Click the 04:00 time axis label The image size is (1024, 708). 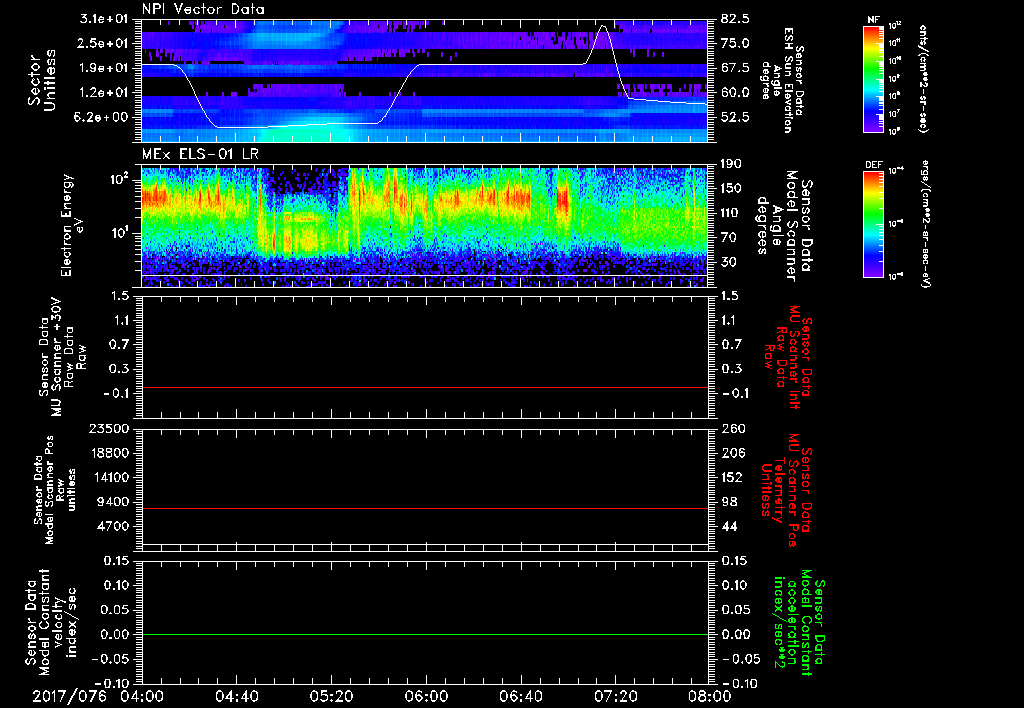[142, 697]
